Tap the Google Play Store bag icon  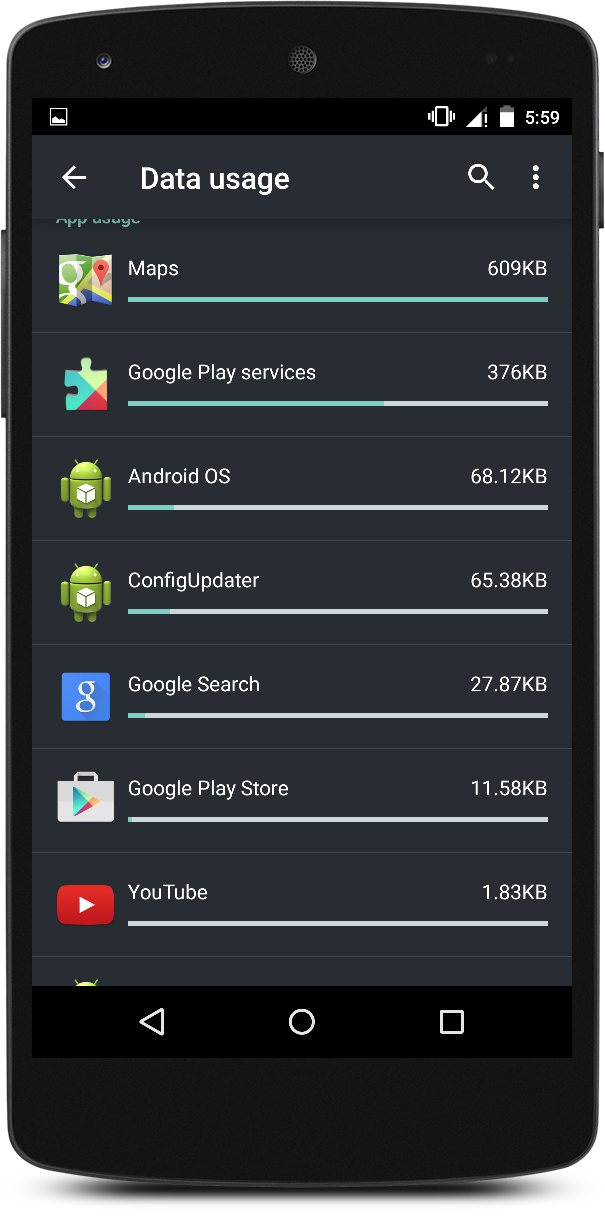pos(85,799)
